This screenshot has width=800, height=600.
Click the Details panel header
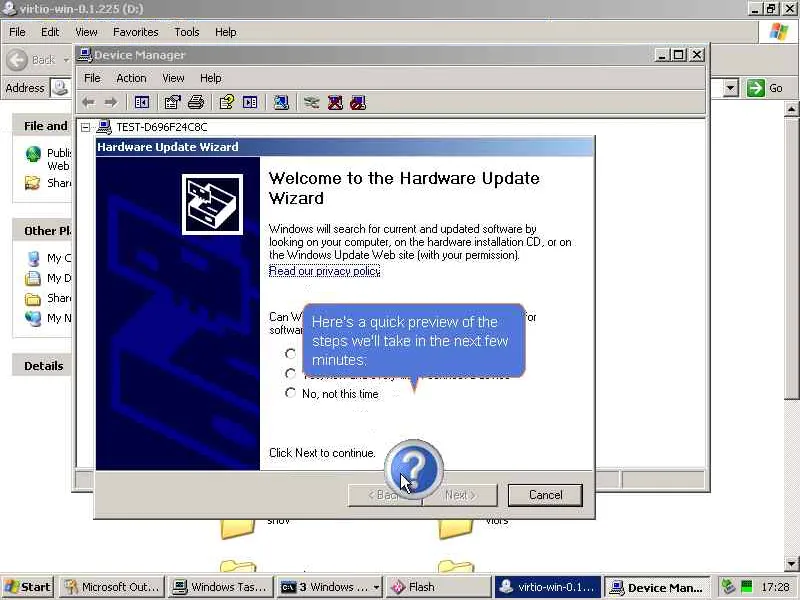click(43, 366)
